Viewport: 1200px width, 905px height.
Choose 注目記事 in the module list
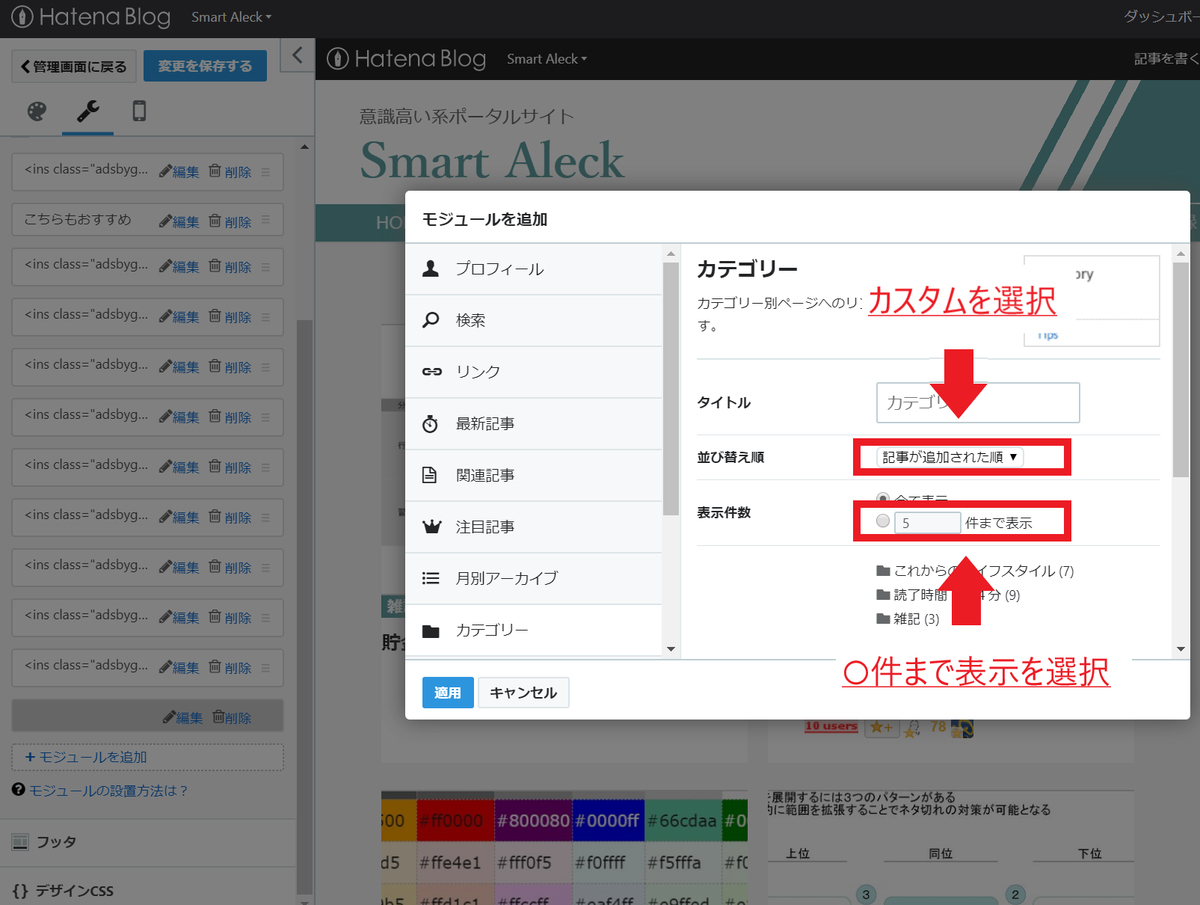click(x=533, y=527)
